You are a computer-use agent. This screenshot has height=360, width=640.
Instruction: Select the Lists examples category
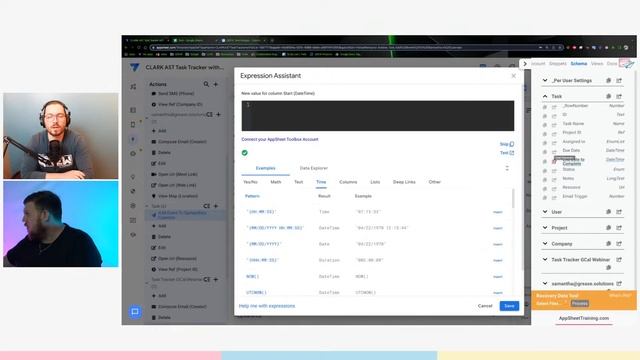coord(375,182)
